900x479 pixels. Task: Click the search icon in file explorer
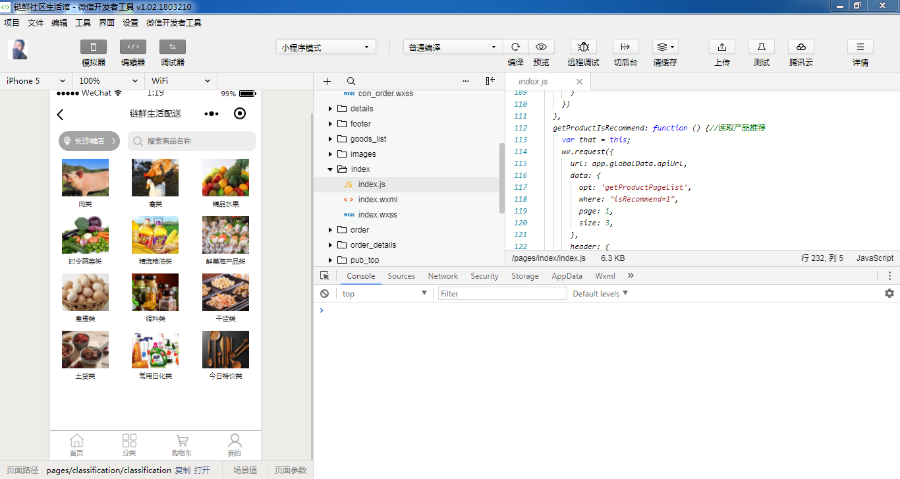(351, 81)
